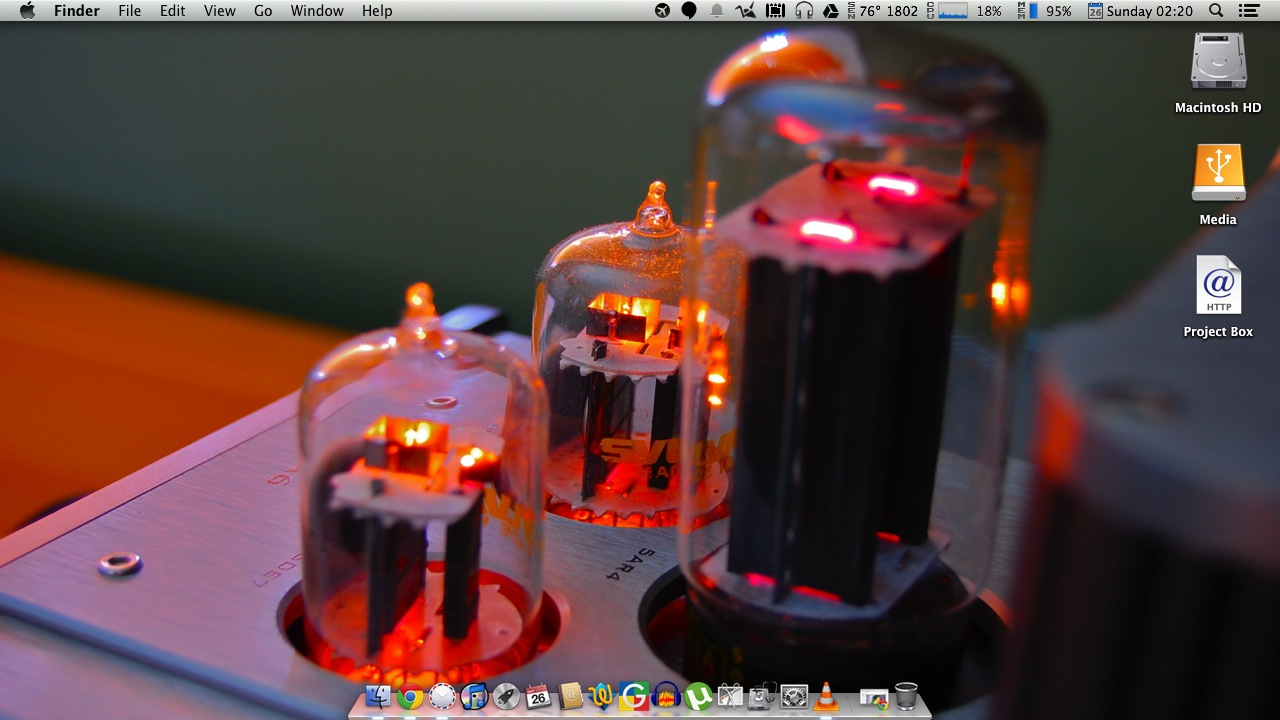This screenshot has width=1280, height=720.
Task: Open memory monitor showing 95%
Action: [1044, 11]
